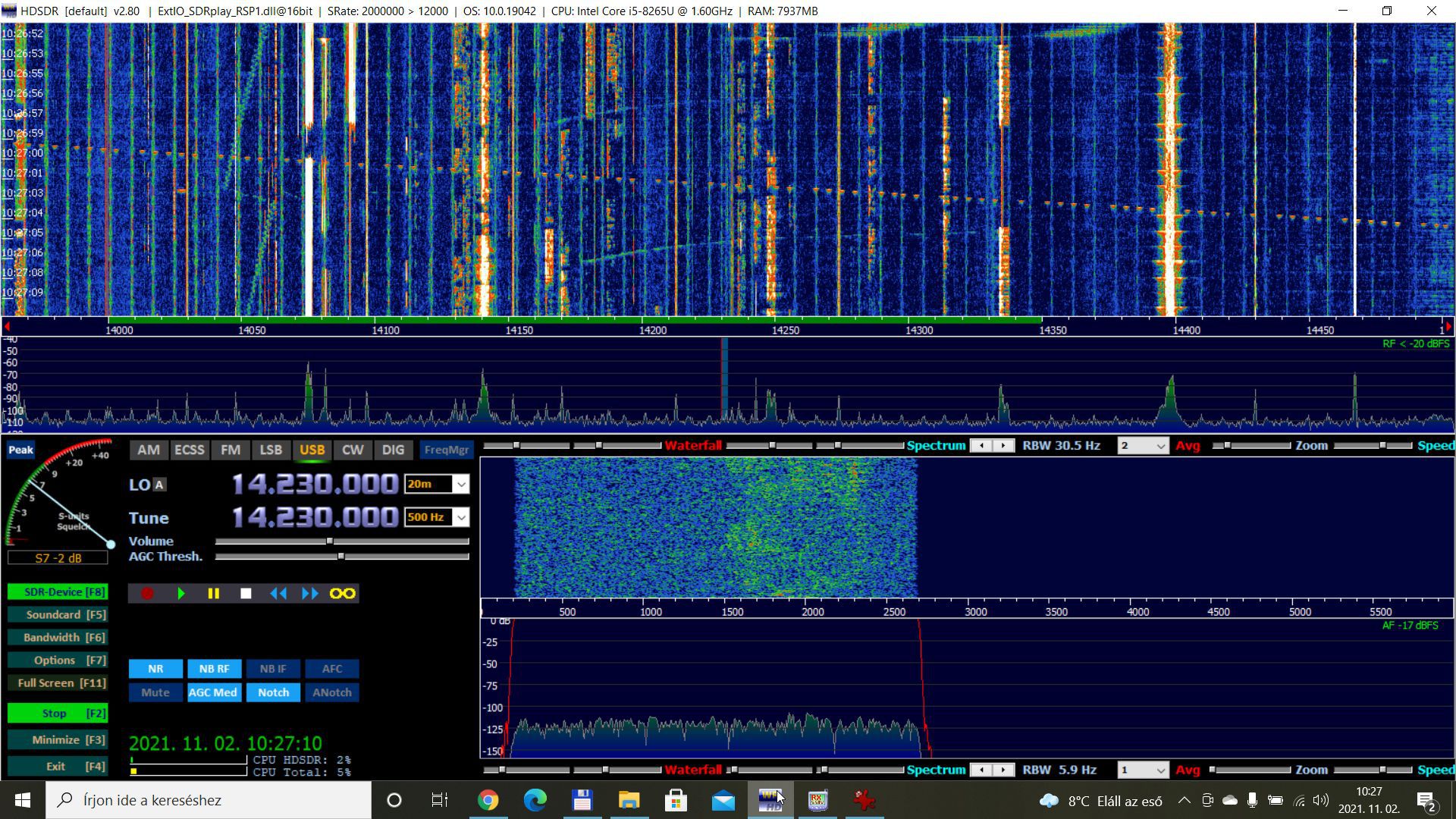1456x819 pixels.
Task: Click the Peak S-meter indicator
Action: click(x=20, y=450)
